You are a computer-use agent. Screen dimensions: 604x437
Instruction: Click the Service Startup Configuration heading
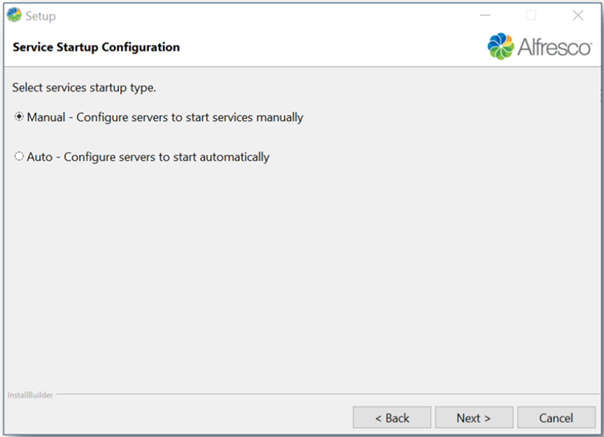coord(96,47)
